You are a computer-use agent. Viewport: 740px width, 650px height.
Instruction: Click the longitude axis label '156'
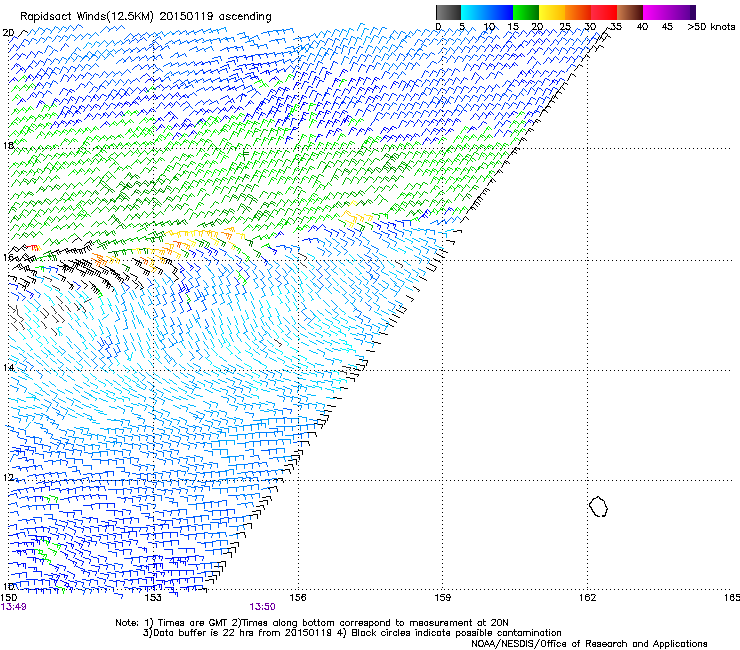coord(298,598)
